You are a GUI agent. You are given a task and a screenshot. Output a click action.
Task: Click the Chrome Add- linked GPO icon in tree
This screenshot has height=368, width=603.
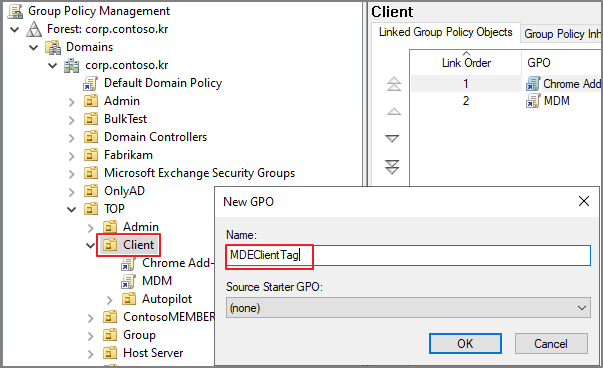click(x=128, y=263)
